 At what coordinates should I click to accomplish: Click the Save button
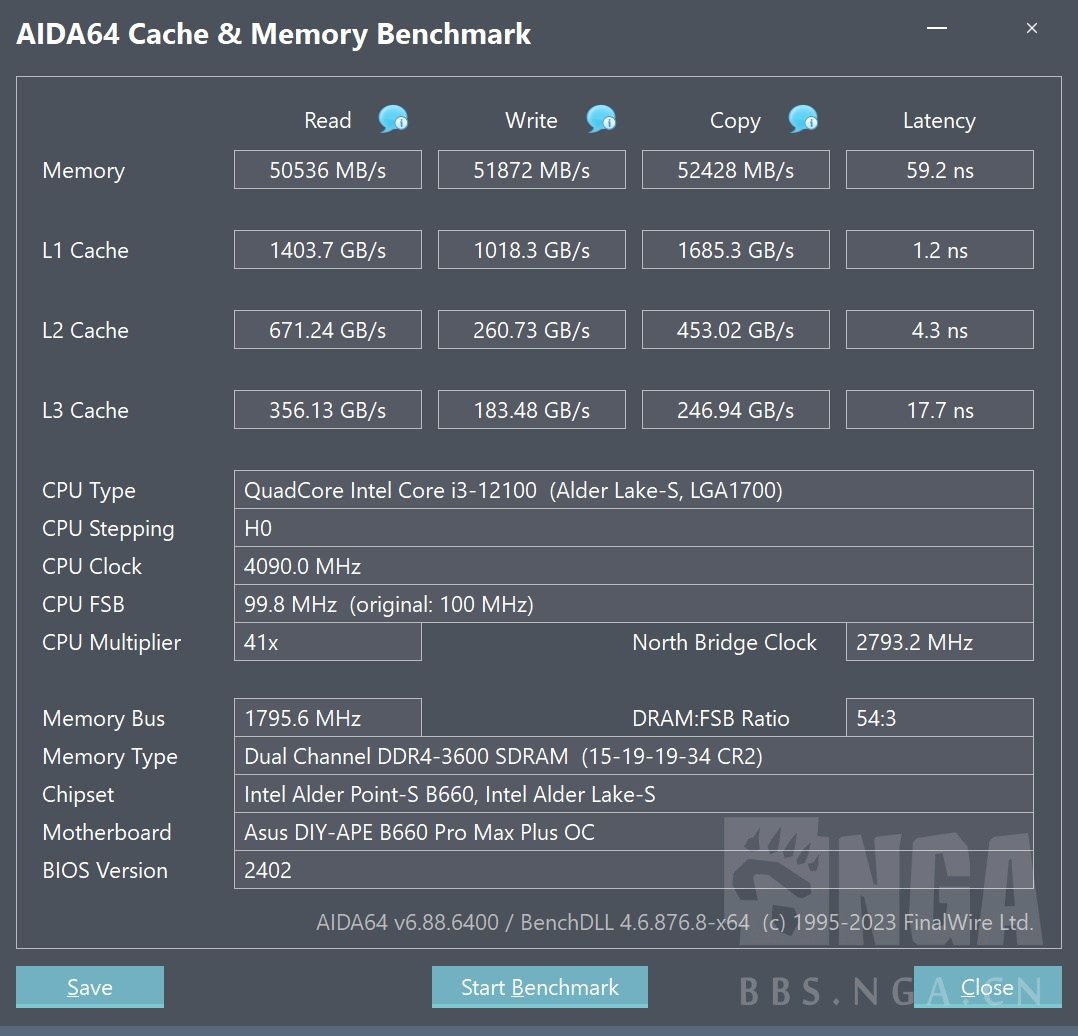pyautogui.click(x=89, y=987)
